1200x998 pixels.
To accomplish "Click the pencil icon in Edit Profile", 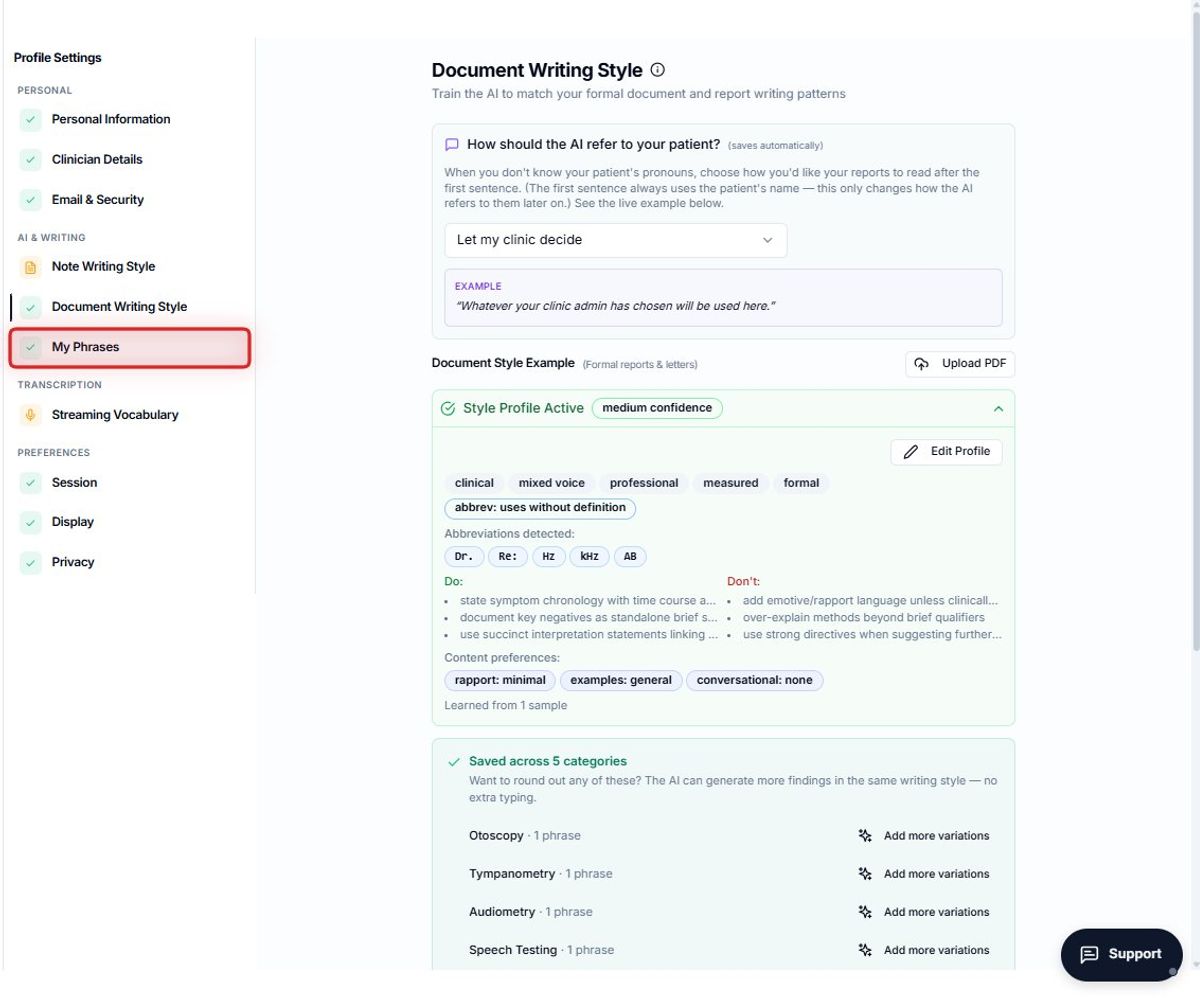I will point(911,452).
